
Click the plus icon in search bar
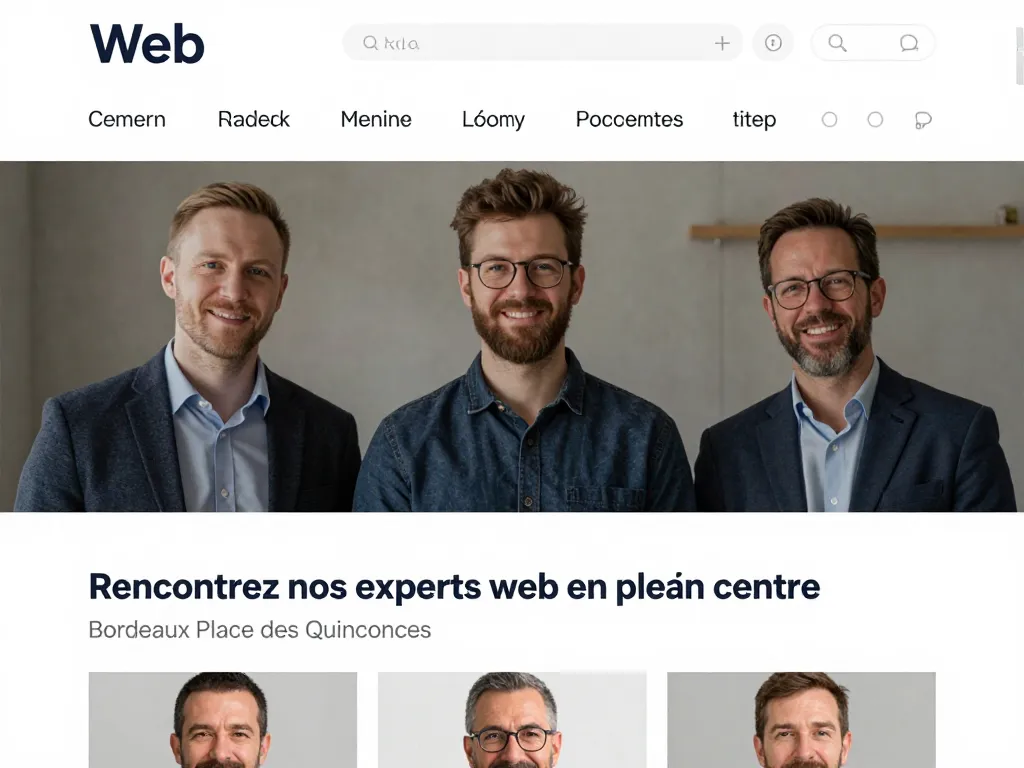[722, 43]
